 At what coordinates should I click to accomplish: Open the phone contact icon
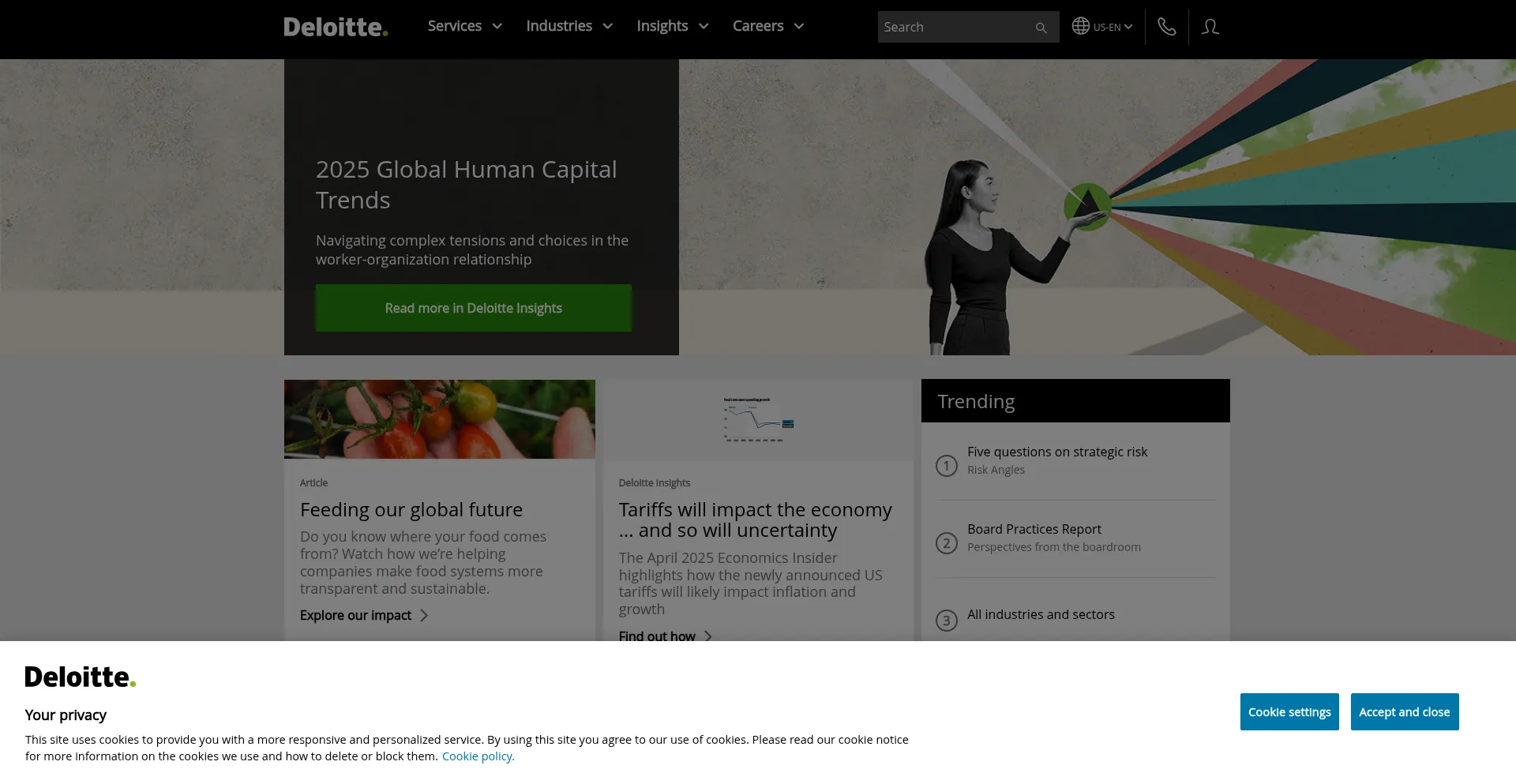[1166, 27]
